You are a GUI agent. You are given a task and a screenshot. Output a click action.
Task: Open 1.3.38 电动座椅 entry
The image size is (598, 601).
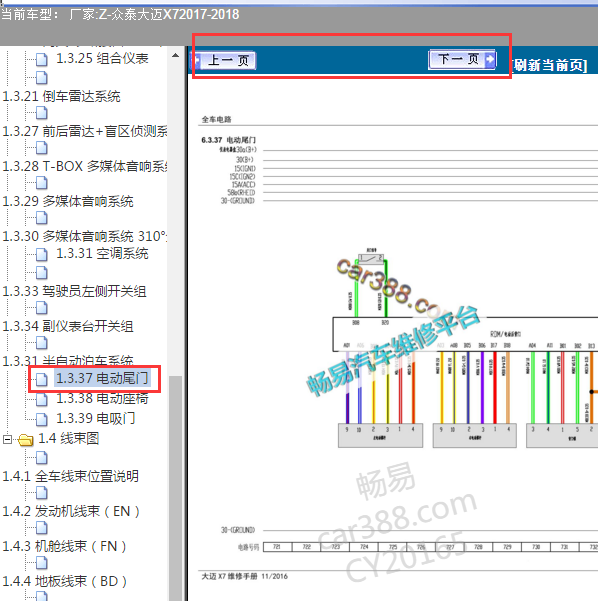click(102, 399)
